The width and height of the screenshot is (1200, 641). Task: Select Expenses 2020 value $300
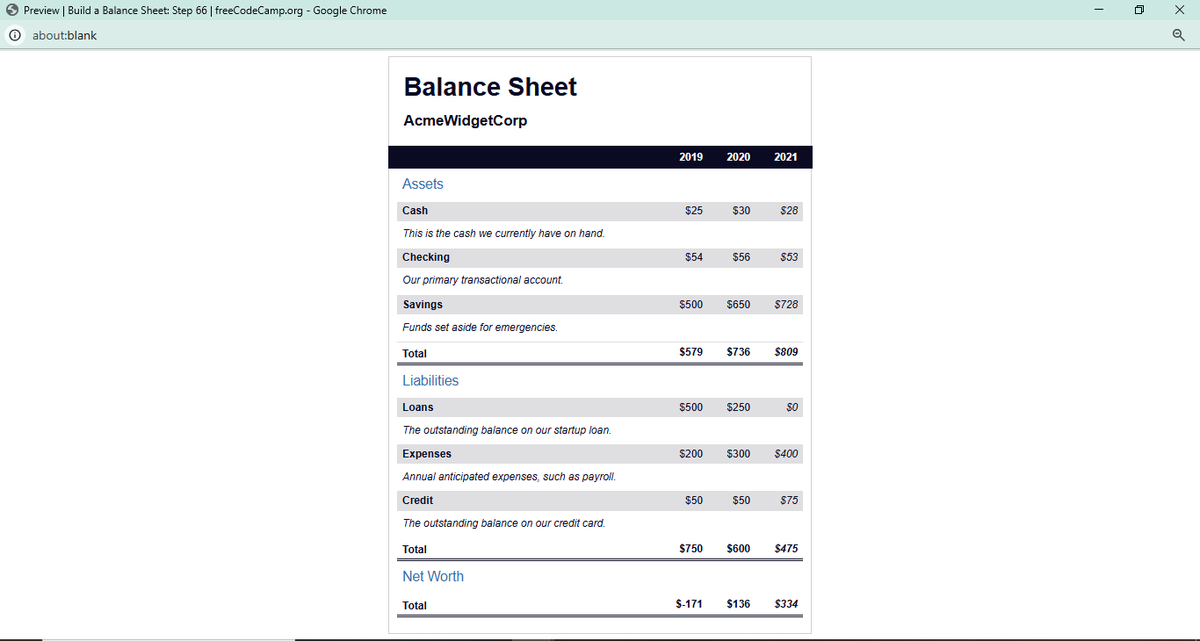[739, 454]
